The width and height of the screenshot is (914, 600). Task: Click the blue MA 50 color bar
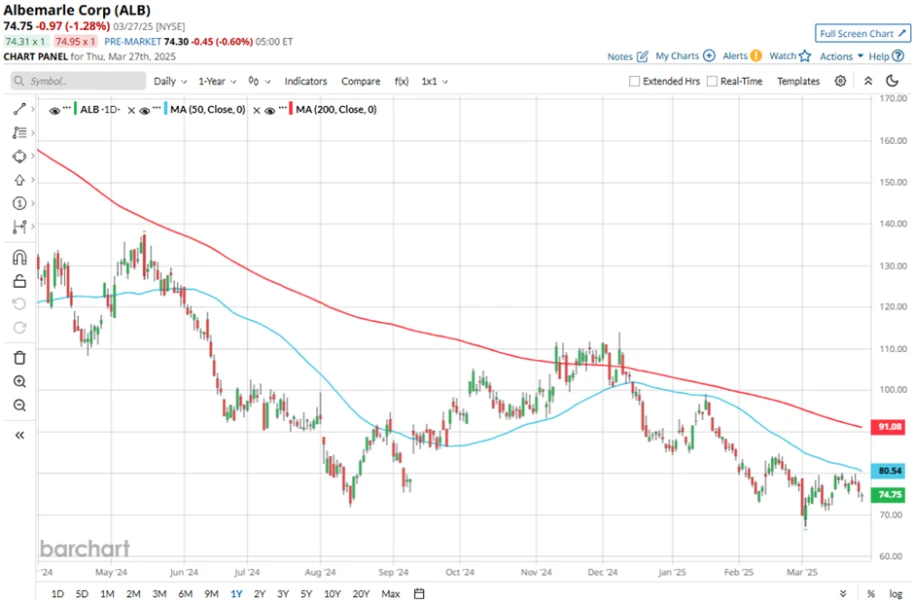click(166, 108)
